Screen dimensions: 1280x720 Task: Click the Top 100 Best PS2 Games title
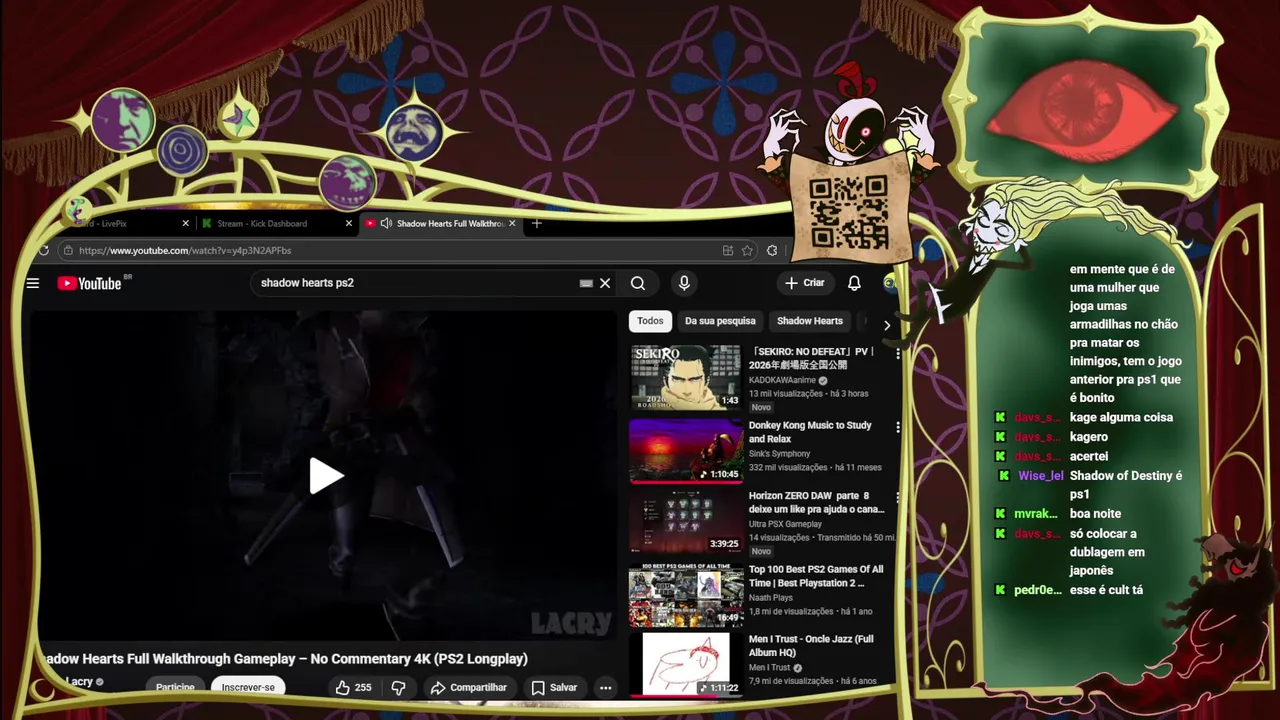(816, 576)
